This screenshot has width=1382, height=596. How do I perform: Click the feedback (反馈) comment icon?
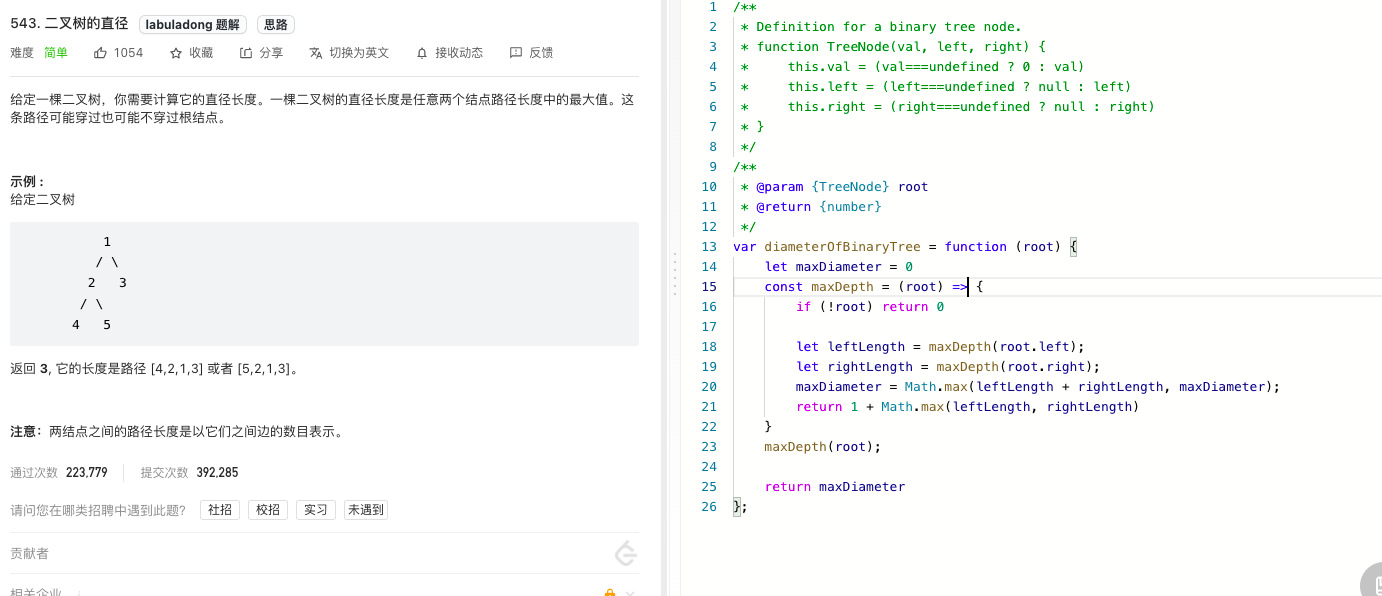(516, 53)
